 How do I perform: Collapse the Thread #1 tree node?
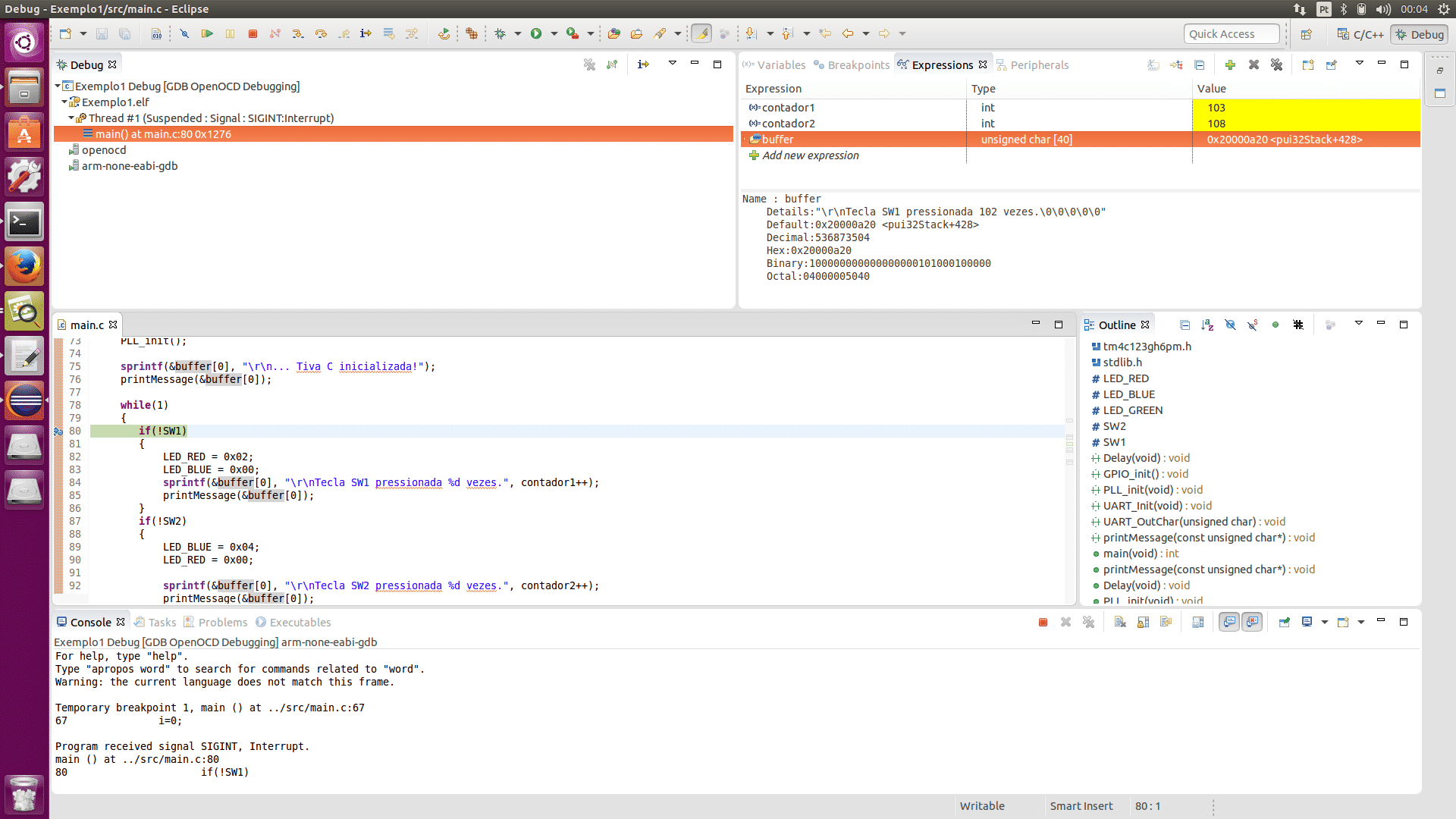71,118
